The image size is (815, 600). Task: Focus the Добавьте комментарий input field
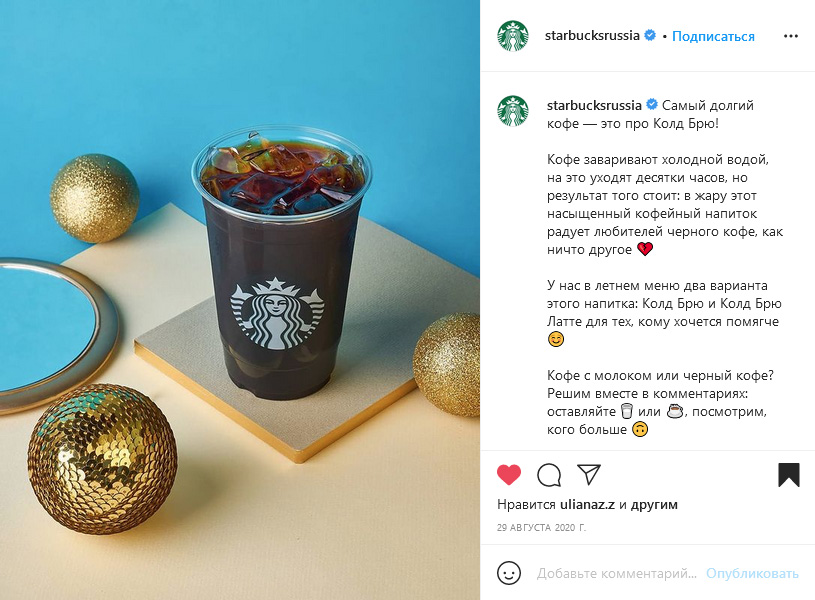pos(616,573)
